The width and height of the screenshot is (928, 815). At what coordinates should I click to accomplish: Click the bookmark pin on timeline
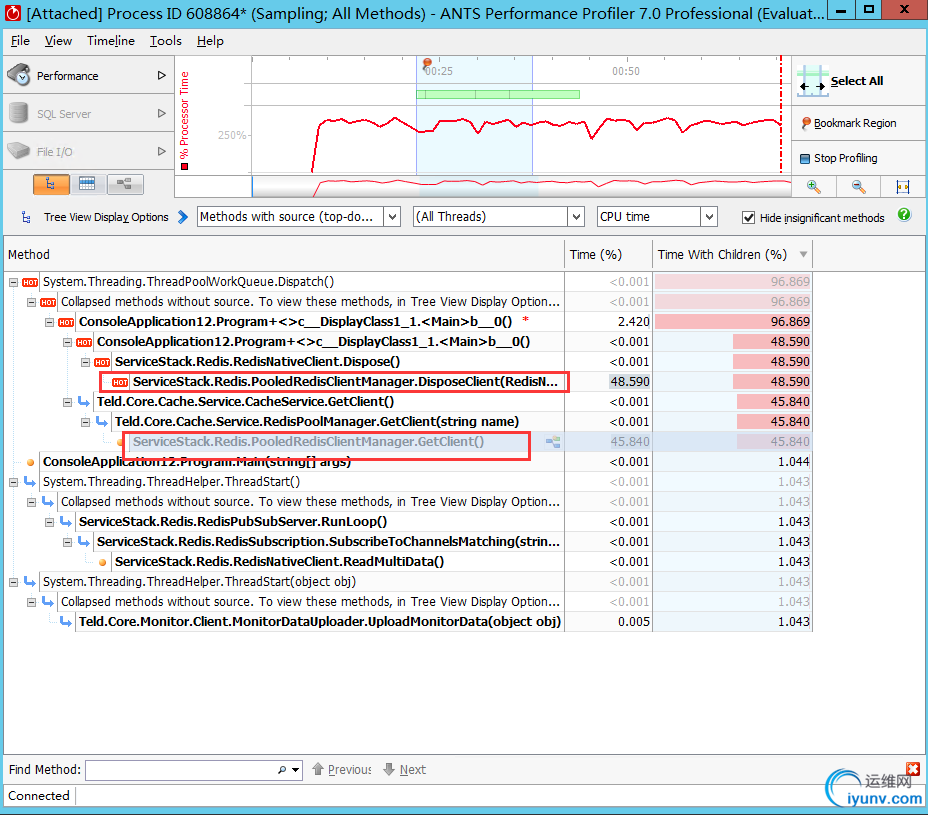(427, 63)
